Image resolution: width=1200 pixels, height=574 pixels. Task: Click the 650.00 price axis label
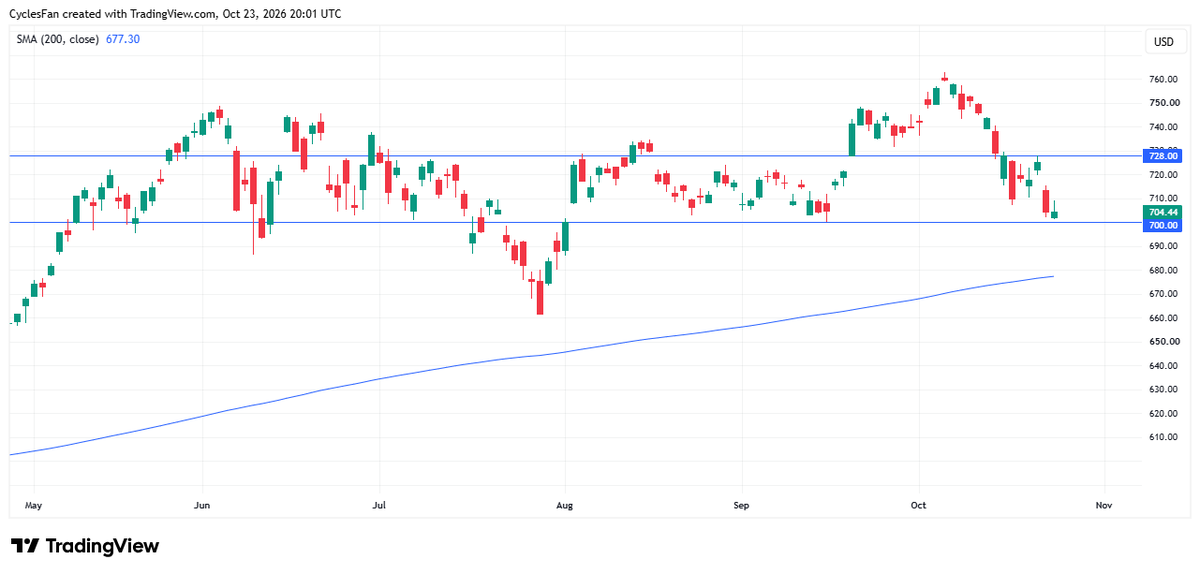[1162, 341]
